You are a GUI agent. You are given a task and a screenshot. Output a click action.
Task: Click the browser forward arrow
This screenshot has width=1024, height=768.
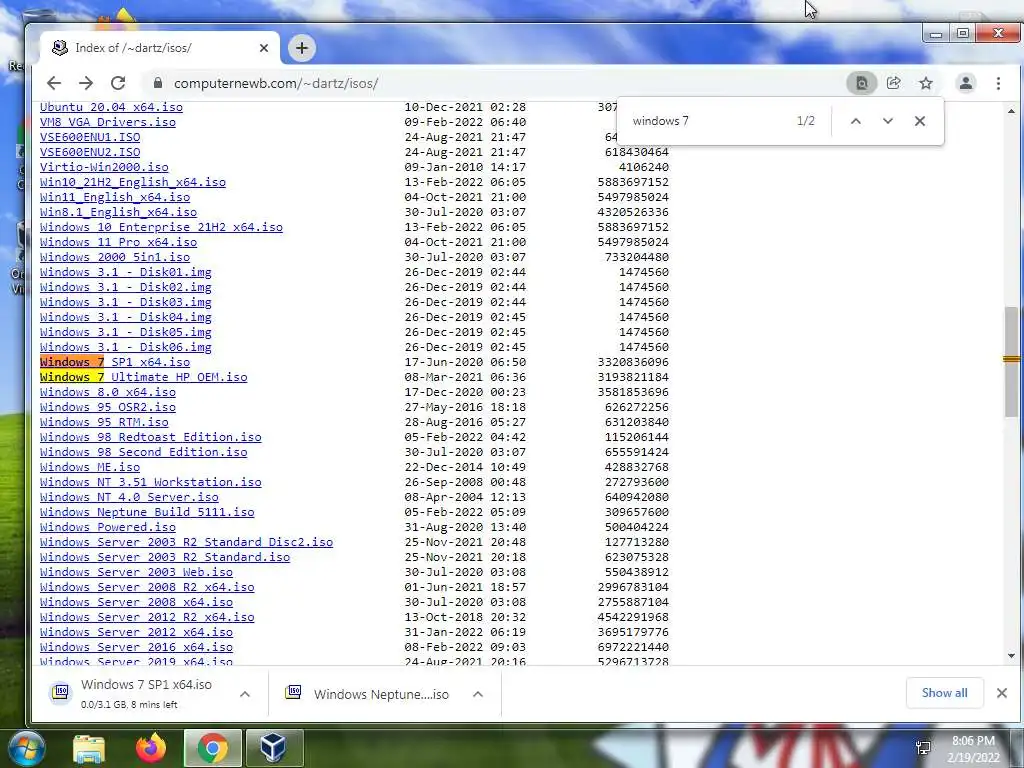pyautogui.click(x=86, y=83)
